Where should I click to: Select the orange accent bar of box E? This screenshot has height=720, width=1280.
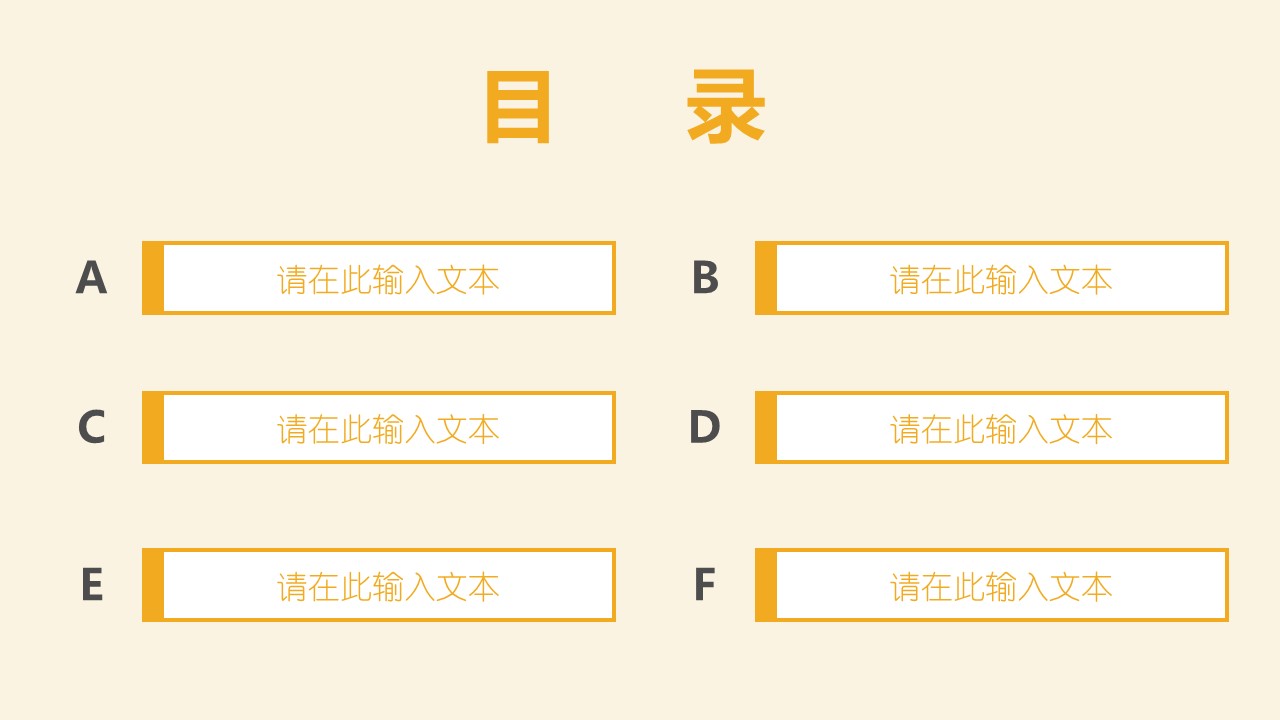(x=153, y=585)
